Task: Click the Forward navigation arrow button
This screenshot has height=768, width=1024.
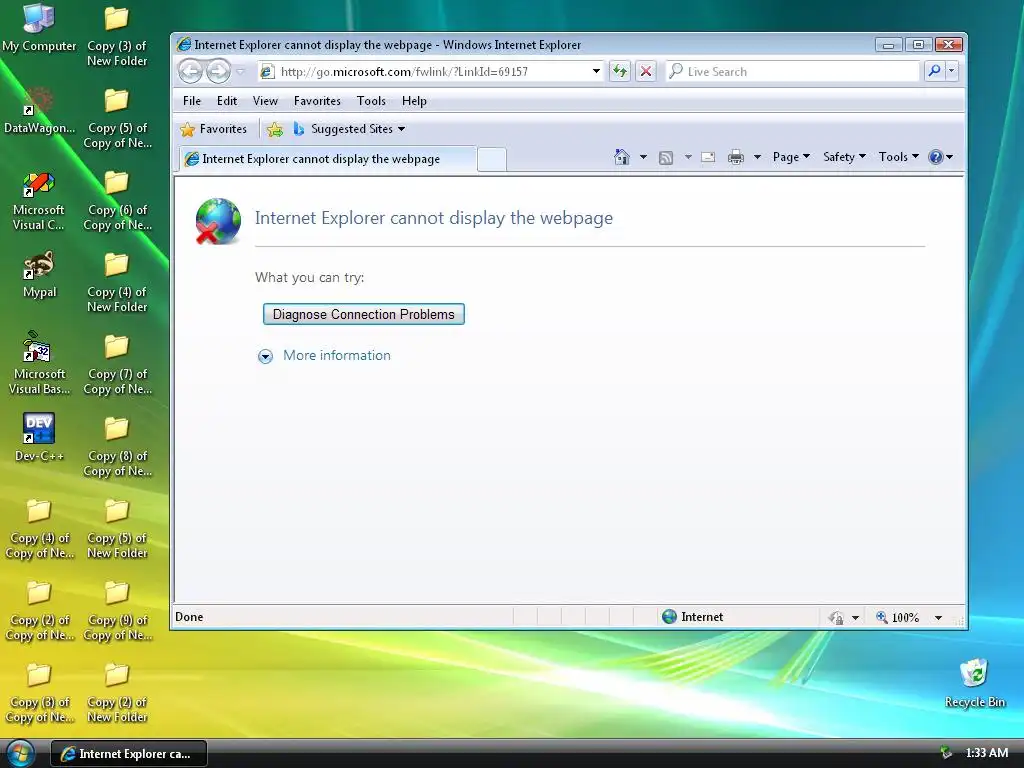Action: point(218,71)
